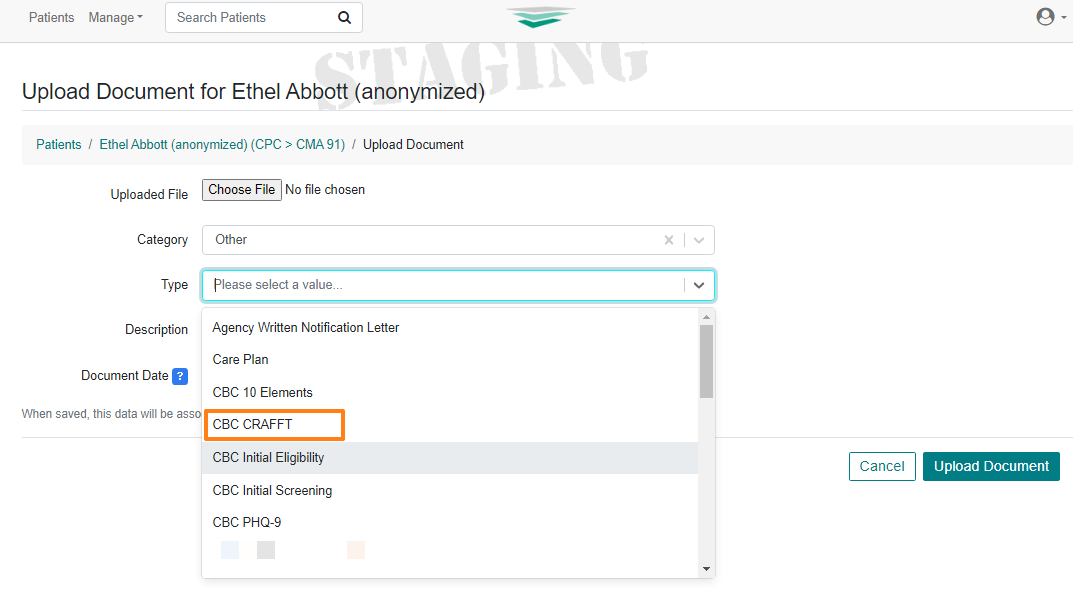Select CBC Initial Eligibility option
Image resolution: width=1073 pixels, height=597 pixels.
pyautogui.click(x=269, y=458)
